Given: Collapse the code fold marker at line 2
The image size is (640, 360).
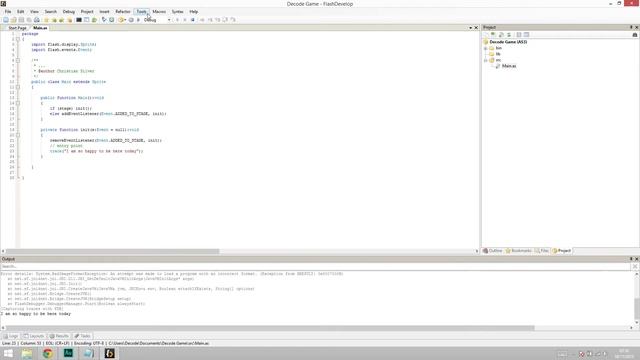Looking at the screenshot, I should [x=18, y=39].
